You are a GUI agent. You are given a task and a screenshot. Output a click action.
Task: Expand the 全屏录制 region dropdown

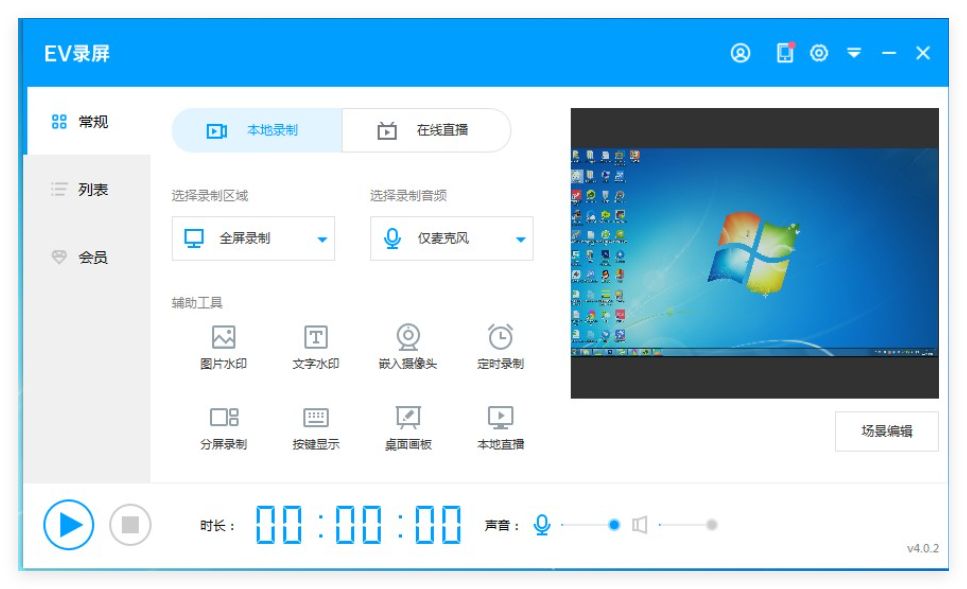[x=253, y=238]
